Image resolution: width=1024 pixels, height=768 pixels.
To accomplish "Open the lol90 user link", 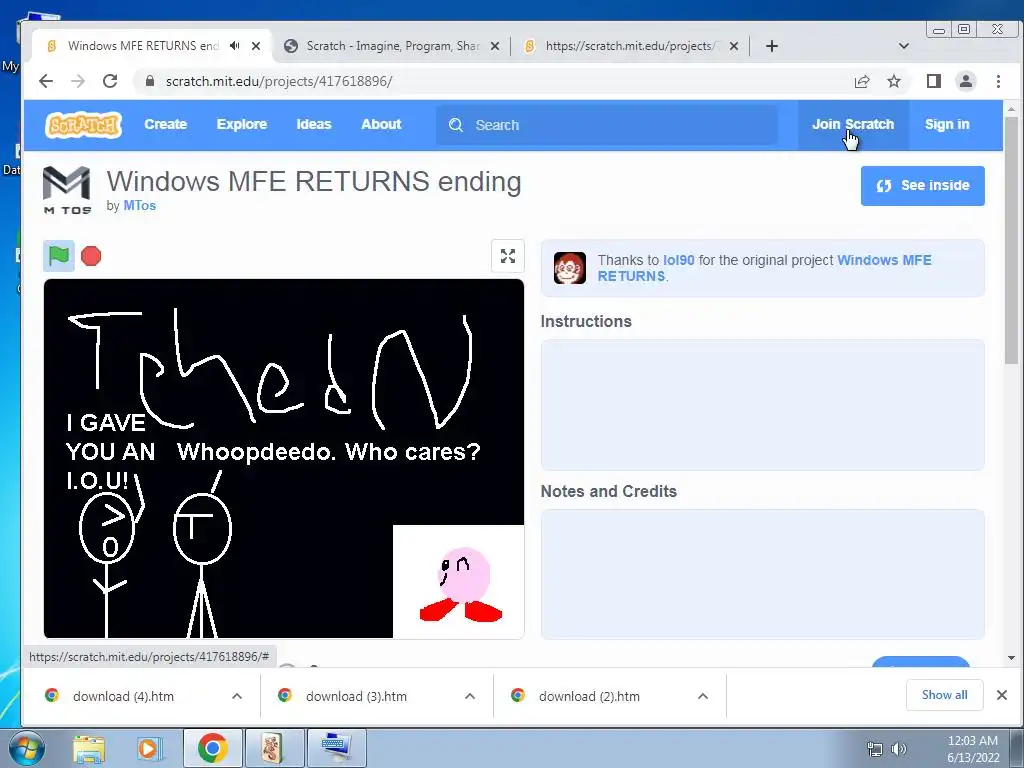I will point(679,260).
